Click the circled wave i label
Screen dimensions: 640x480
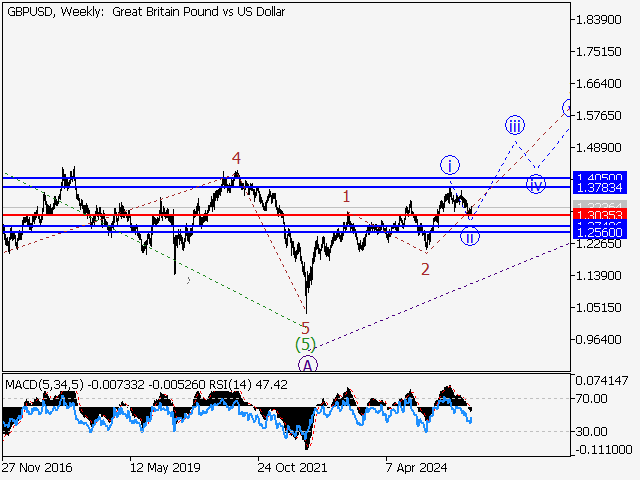[x=450, y=164]
